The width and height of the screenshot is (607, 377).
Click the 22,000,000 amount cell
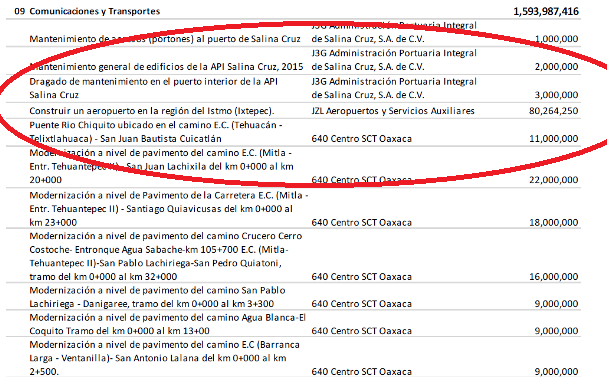click(554, 180)
